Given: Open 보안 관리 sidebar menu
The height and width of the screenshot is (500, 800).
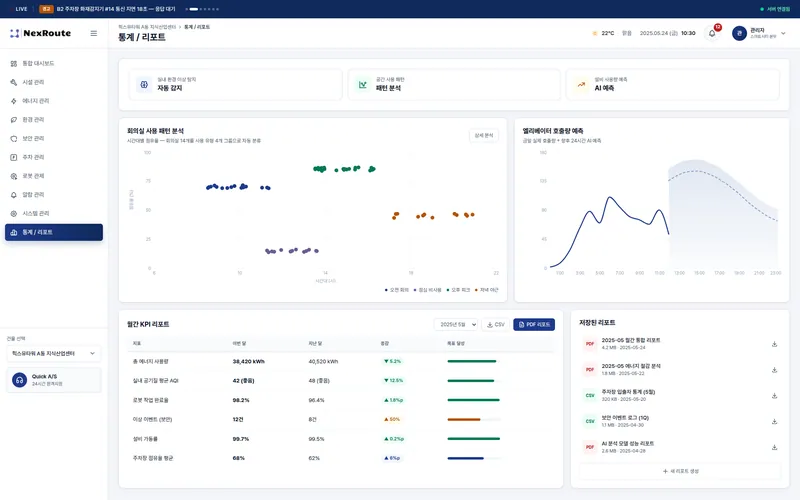Looking at the screenshot, I should pos(54,138).
